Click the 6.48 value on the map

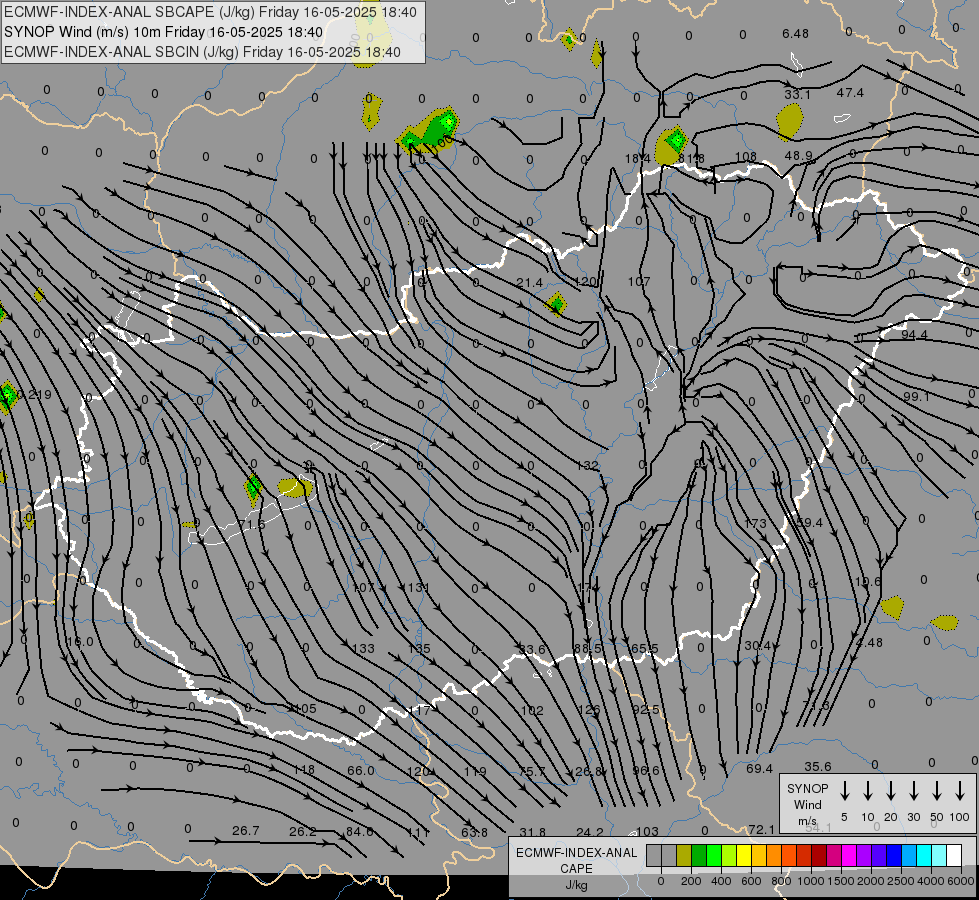click(795, 34)
